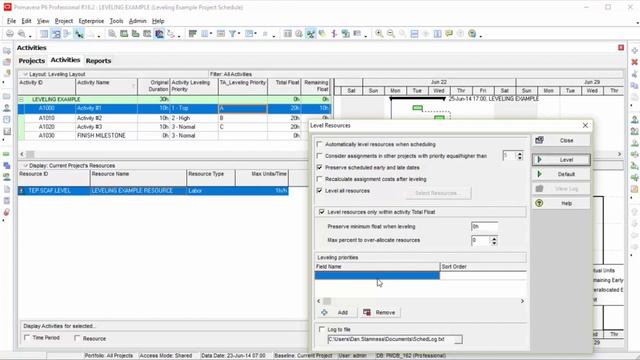640x360 pixels.
Task: Open the Layout: Leveling Layout dropdown chevron
Action: point(25,74)
